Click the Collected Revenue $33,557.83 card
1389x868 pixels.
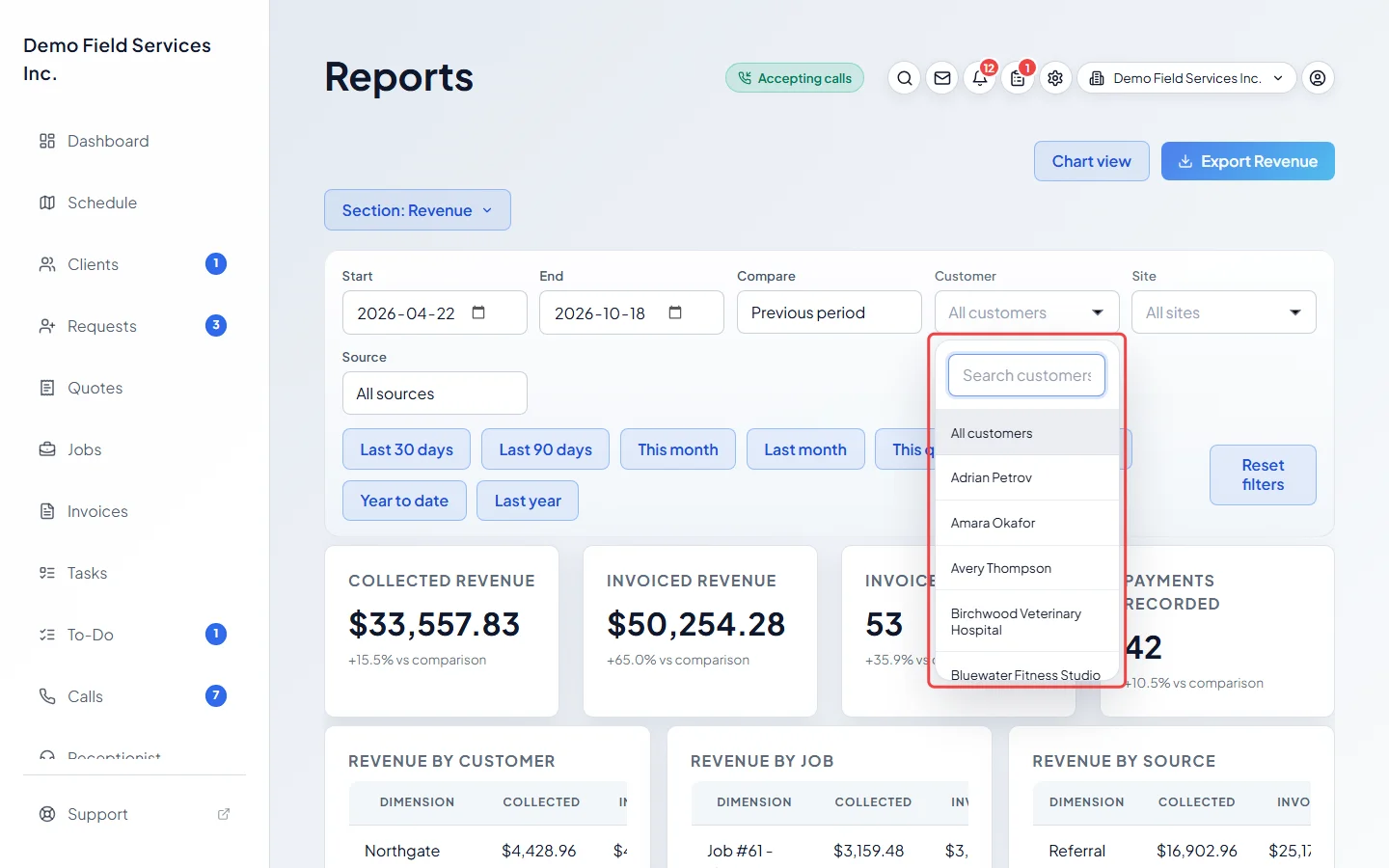tap(442, 631)
